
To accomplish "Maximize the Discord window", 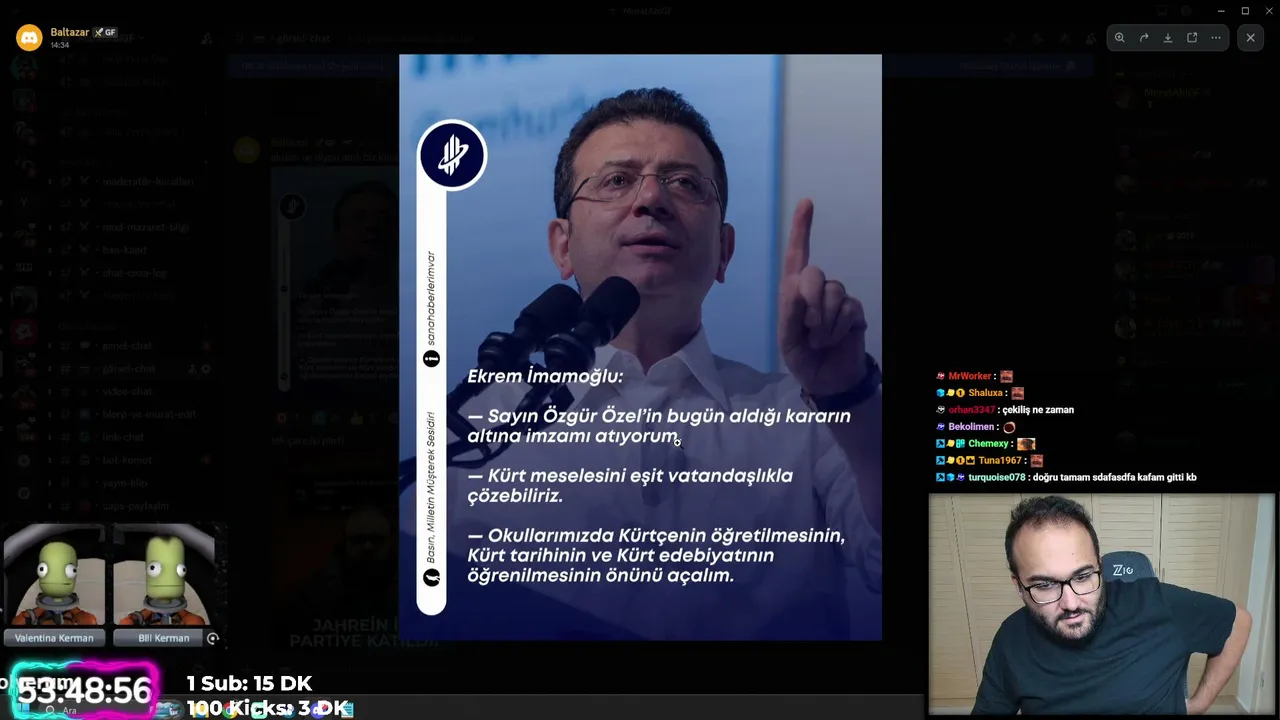I will [1245, 11].
